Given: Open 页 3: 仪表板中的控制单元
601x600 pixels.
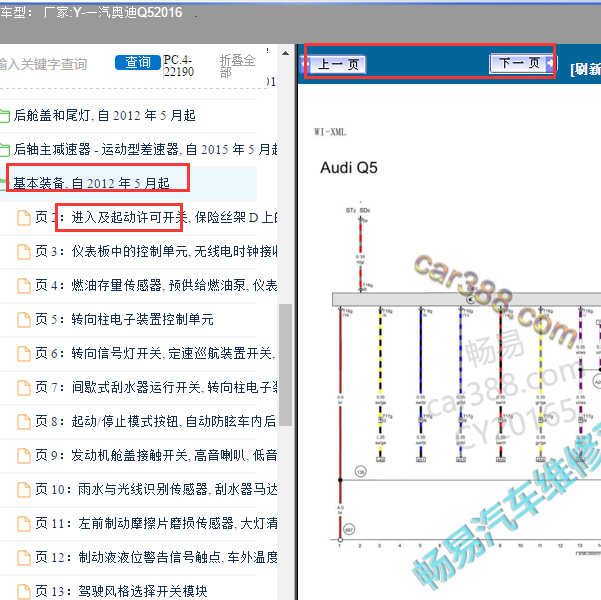Looking at the screenshot, I should [x=156, y=252].
